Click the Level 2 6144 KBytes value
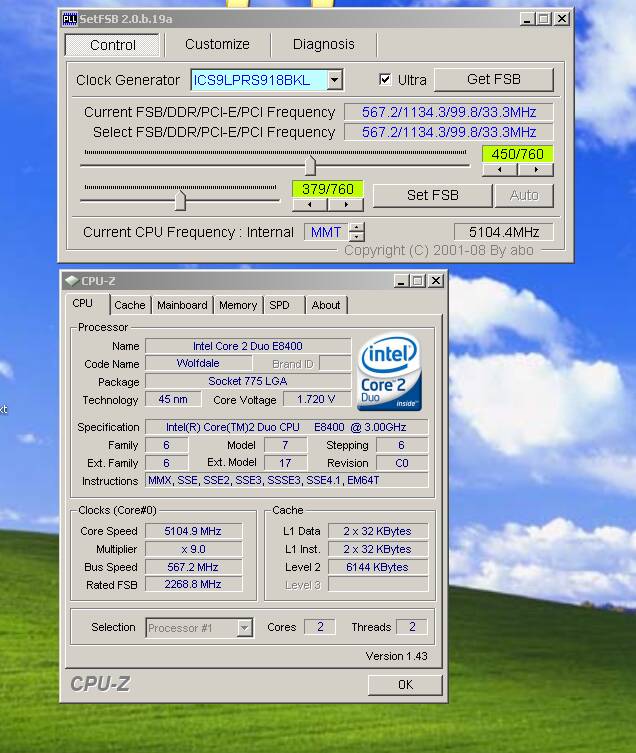The image size is (636, 753). click(x=378, y=567)
